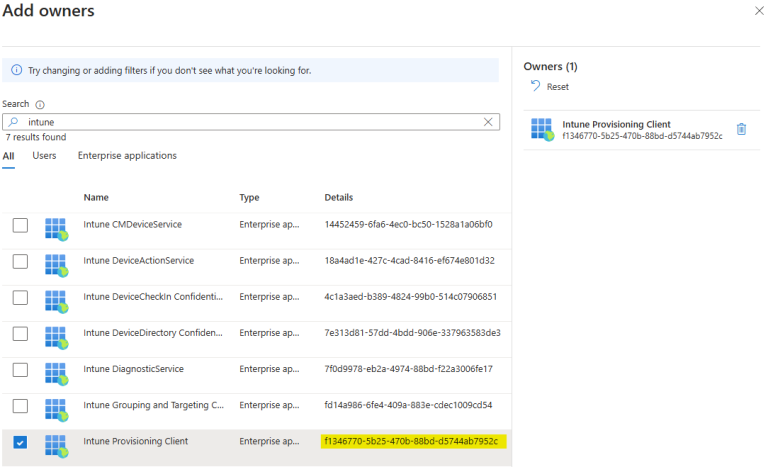768x467 pixels.
Task: Select the Intune DeviceDirectory checkbox
Action: (x=20, y=333)
